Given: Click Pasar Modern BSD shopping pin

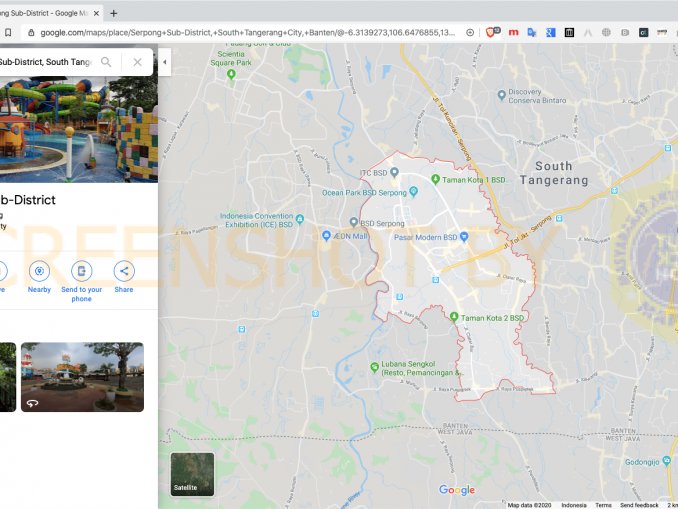Looking at the screenshot, I should point(464,237).
